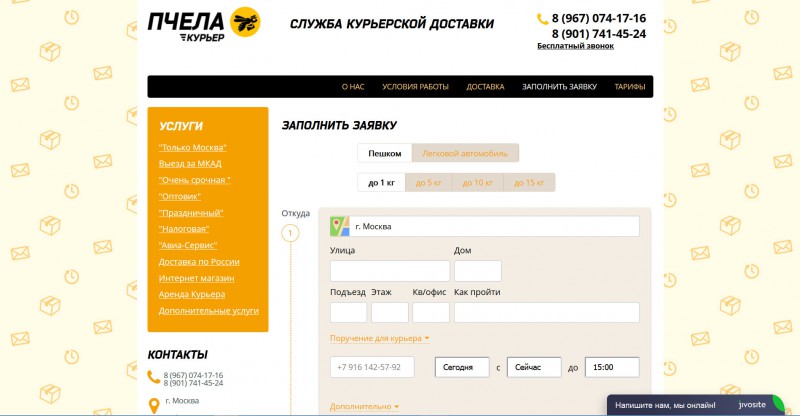Click the Контакты heading
800x416 pixels.
[x=178, y=355]
